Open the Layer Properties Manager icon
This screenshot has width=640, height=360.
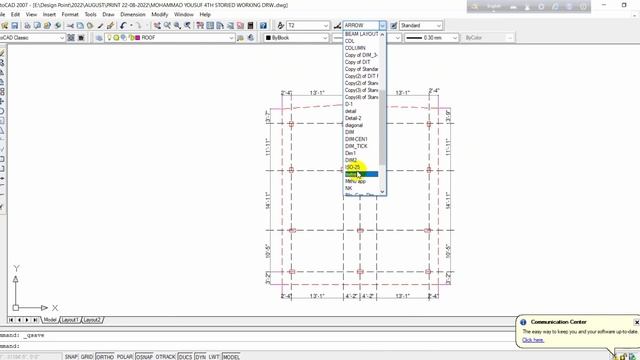click(99, 38)
